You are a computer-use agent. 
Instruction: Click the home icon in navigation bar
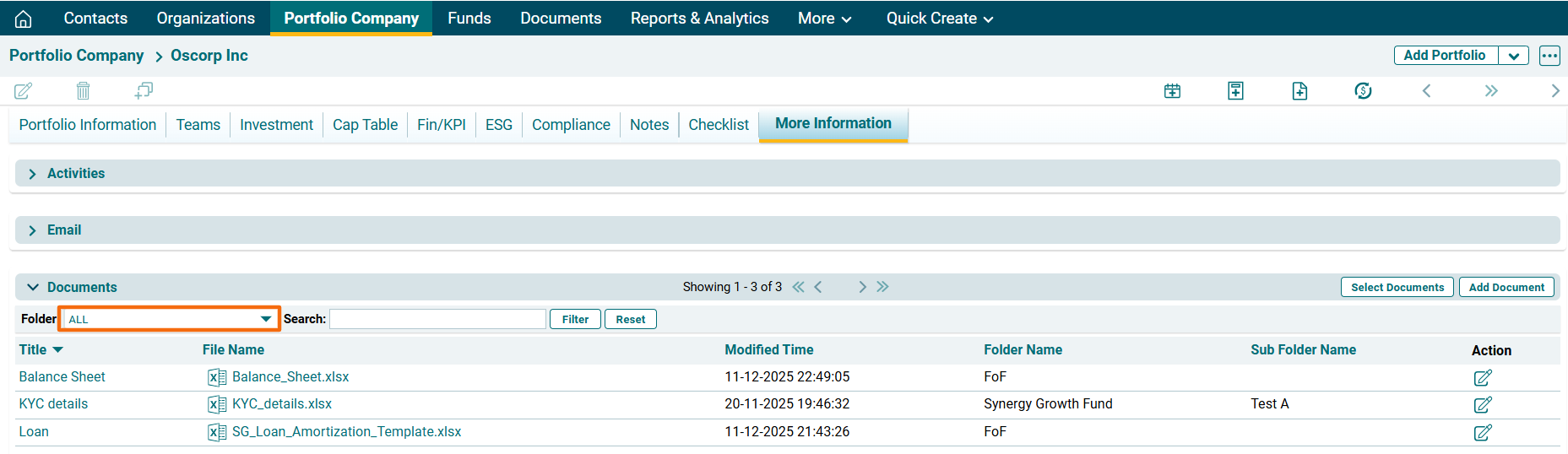24,19
